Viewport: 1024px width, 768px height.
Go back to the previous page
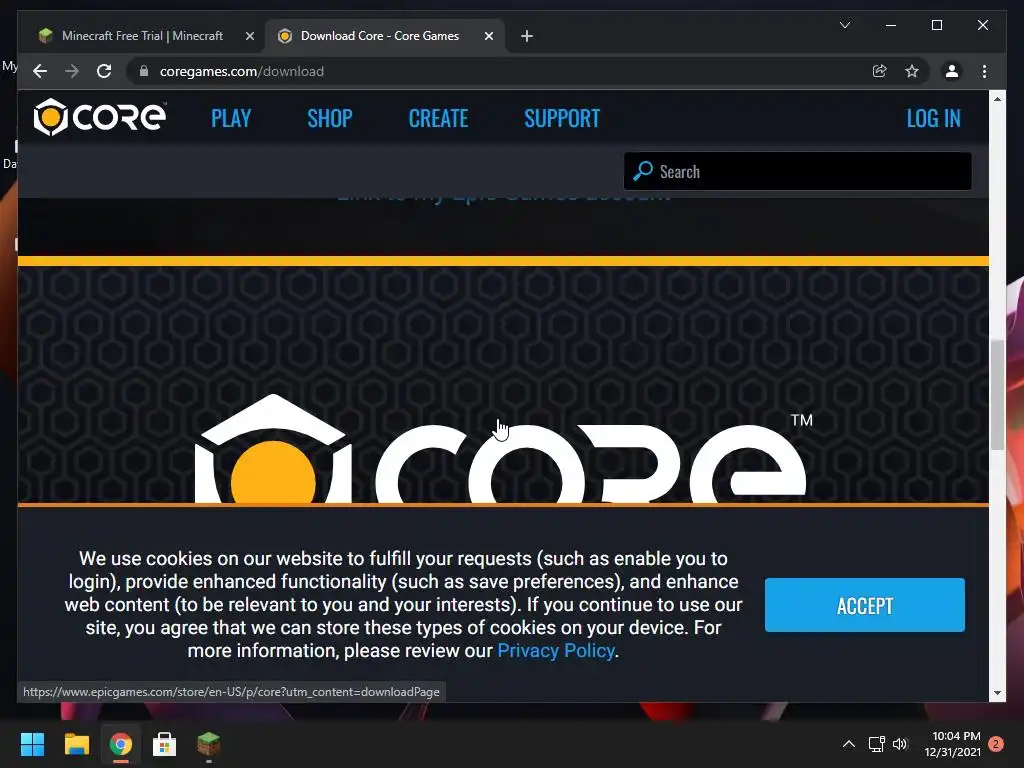click(40, 71)
